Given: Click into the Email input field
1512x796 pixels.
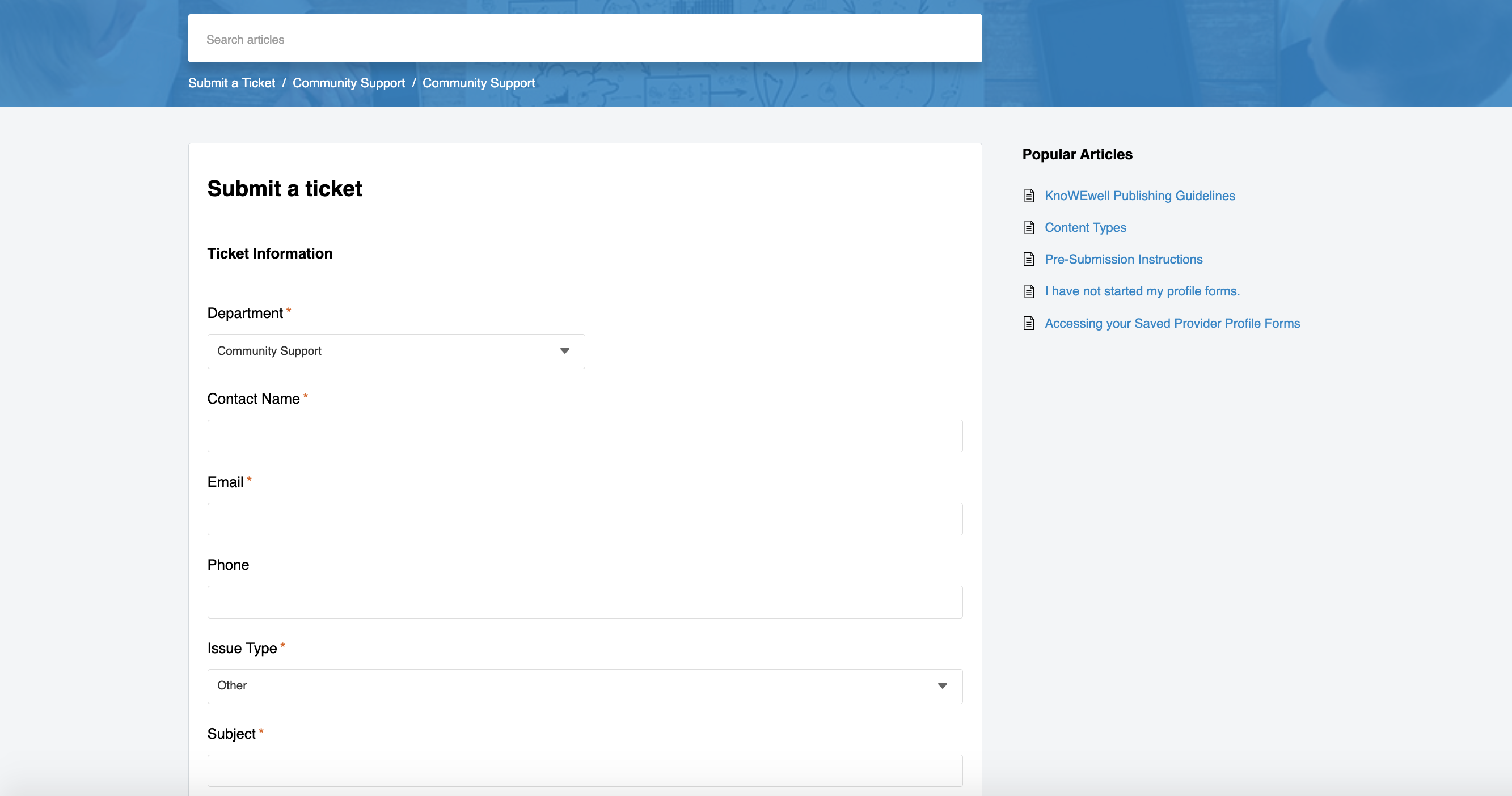Looking at the screenshot, I should (x=585, y=519).
